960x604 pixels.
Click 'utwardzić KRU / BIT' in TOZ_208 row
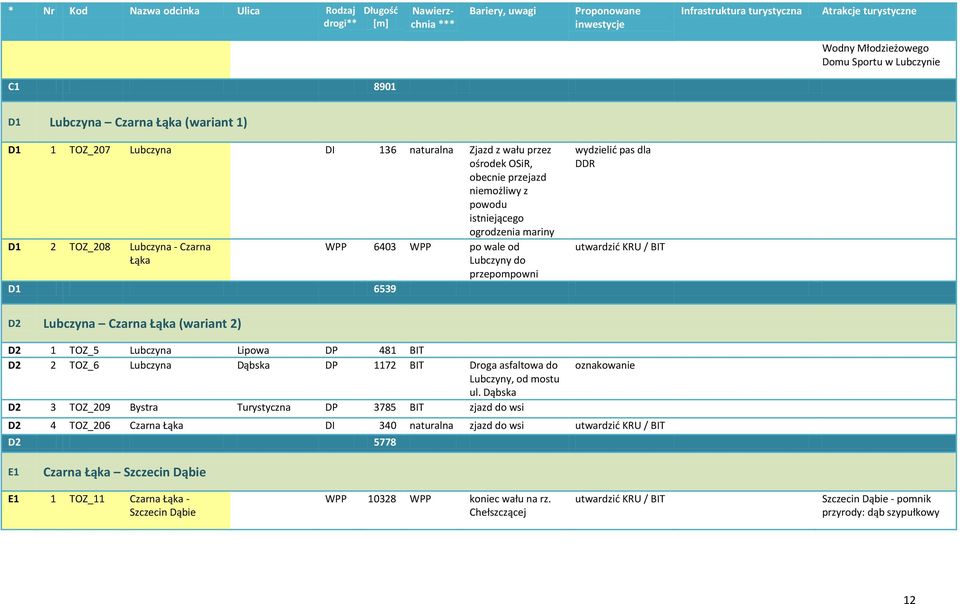(620, 247)
